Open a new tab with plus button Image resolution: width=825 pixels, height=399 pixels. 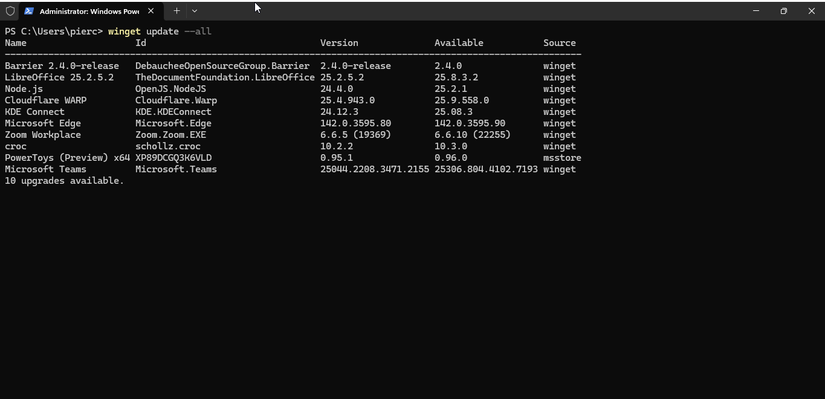(177, 11)
